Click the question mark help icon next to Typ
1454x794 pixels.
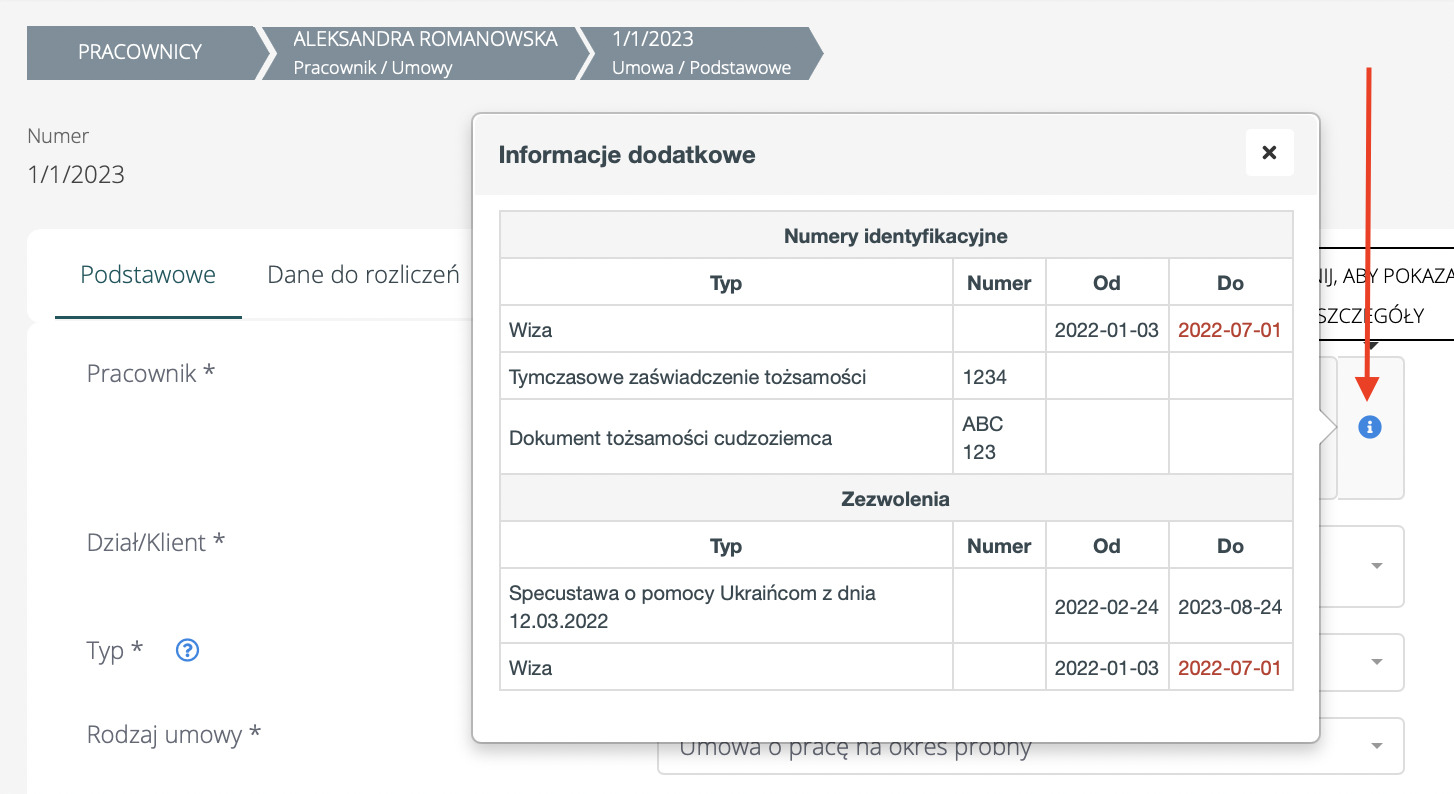(187, 650)
